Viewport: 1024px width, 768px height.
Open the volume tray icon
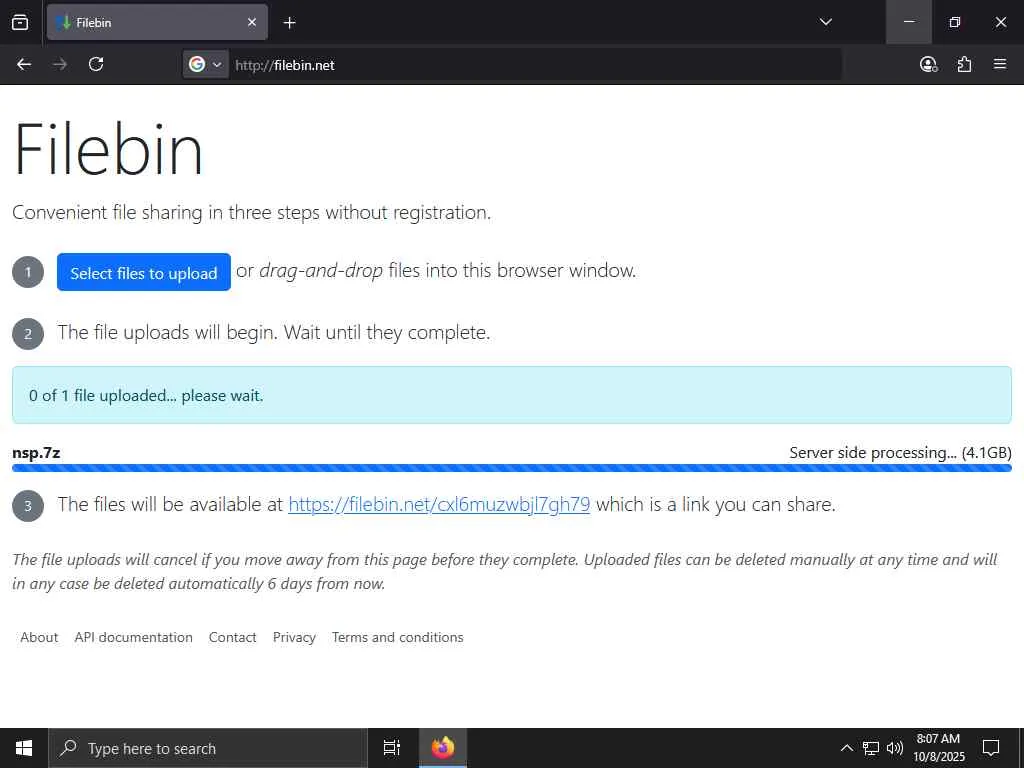895,748
